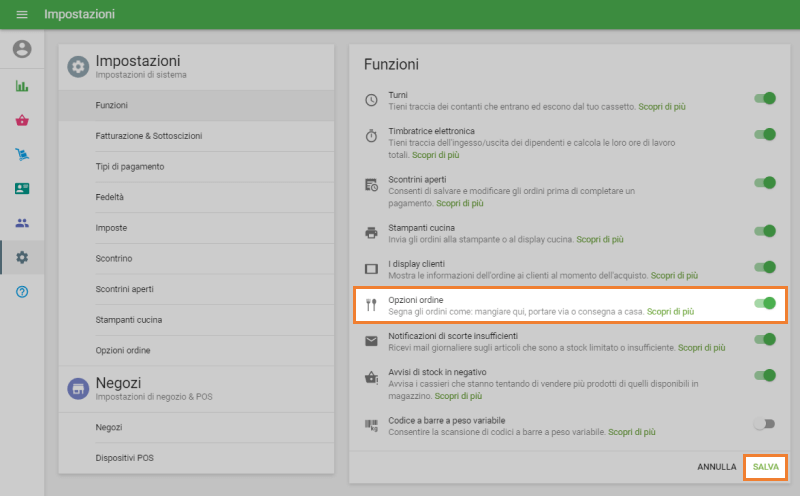Viewport: 800px width, 496px height.
Task: Click the user account icon in sidebar
Action: pos(22,49)
